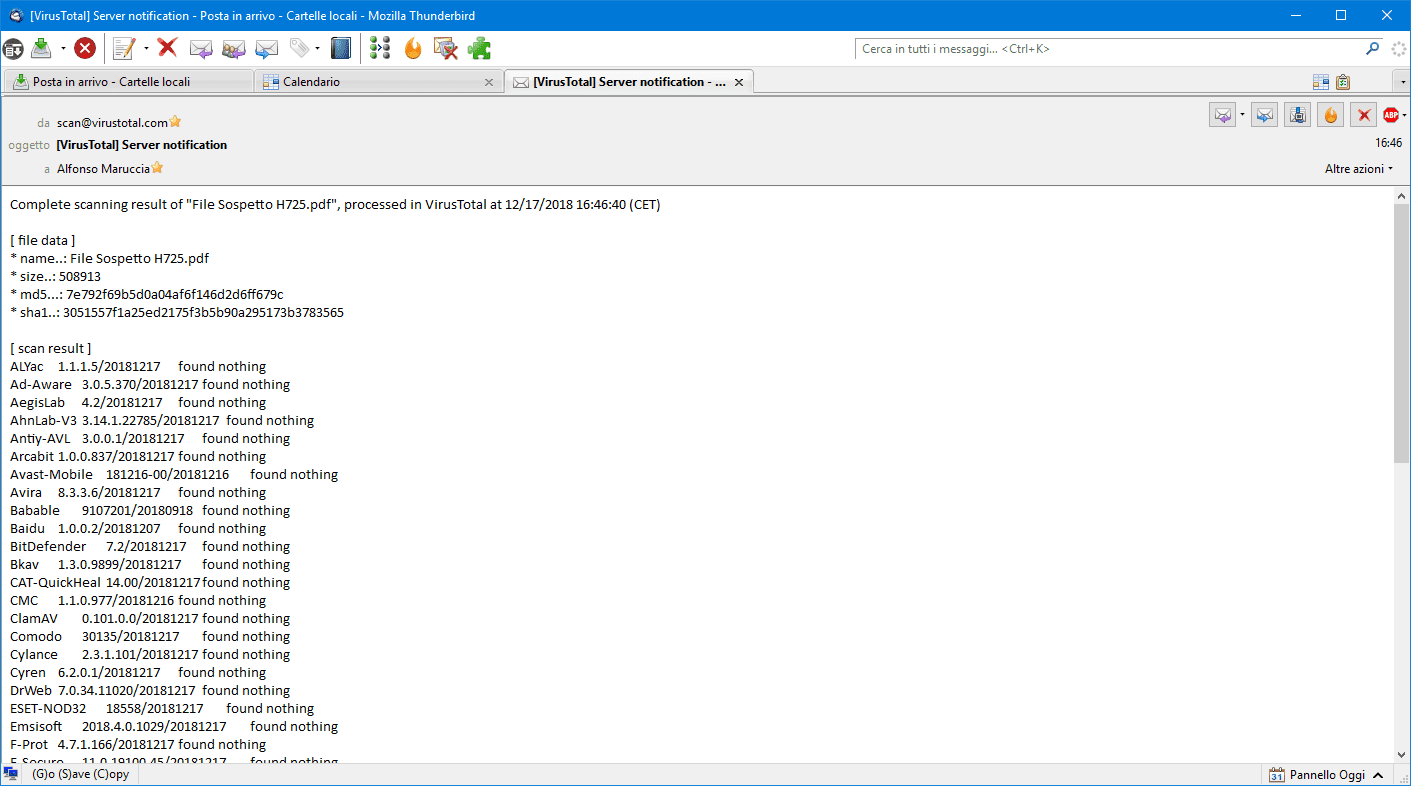Open the Altre azioni menu
1411x786 pixels.
(1359, 169)
